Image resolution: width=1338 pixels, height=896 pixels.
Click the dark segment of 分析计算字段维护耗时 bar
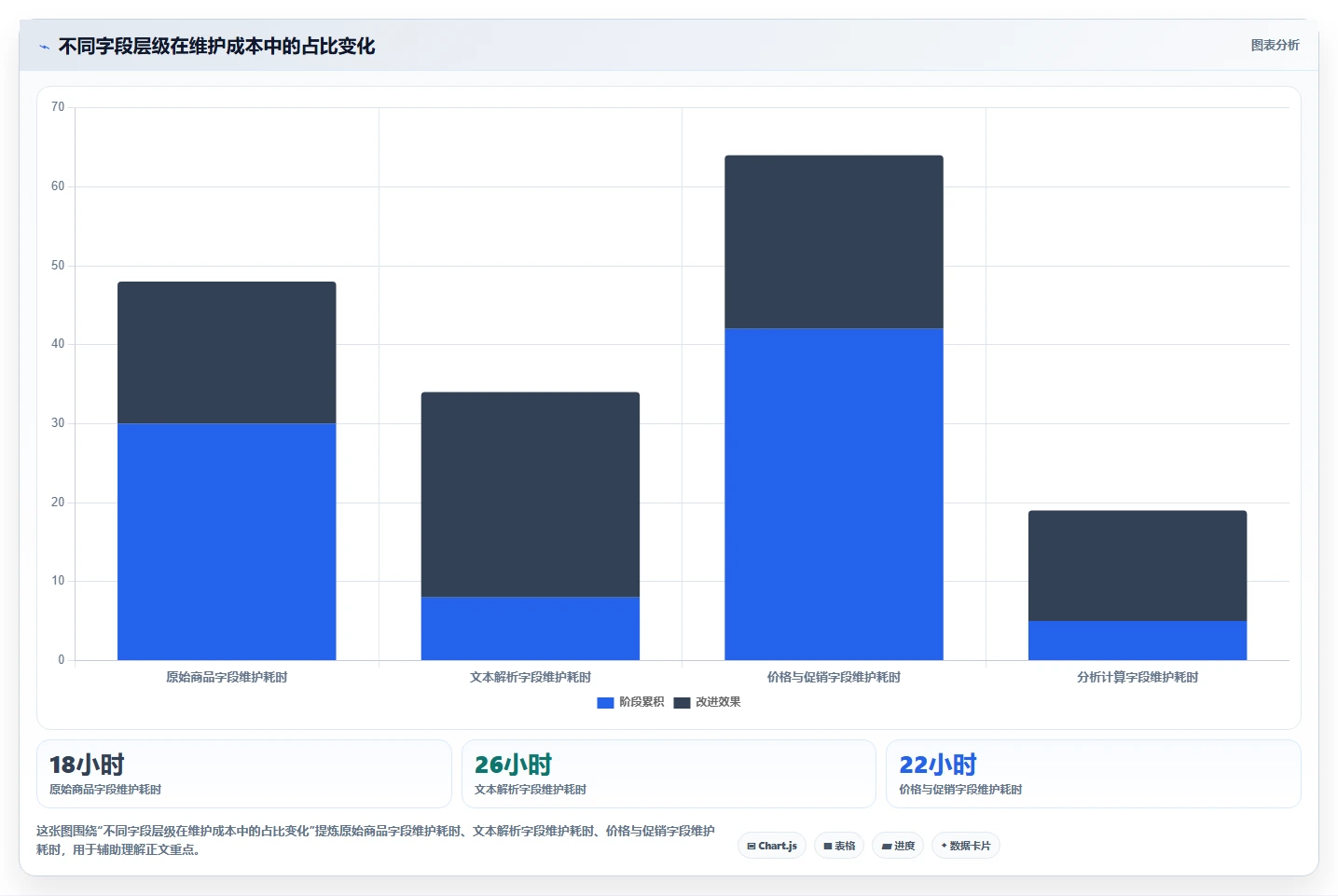tap(1138, 565)
